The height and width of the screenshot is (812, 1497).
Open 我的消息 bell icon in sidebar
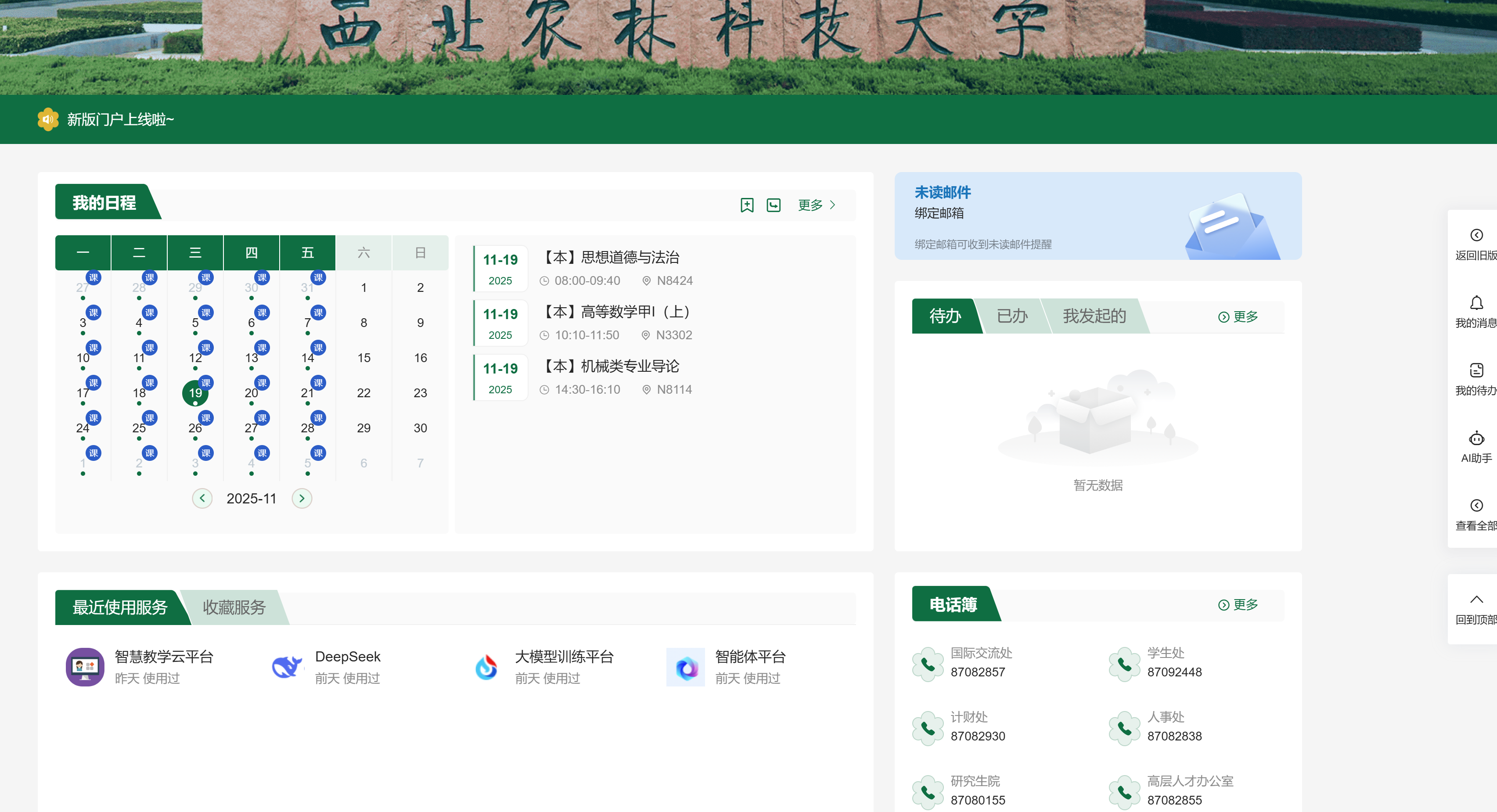tap(1477, 302)
